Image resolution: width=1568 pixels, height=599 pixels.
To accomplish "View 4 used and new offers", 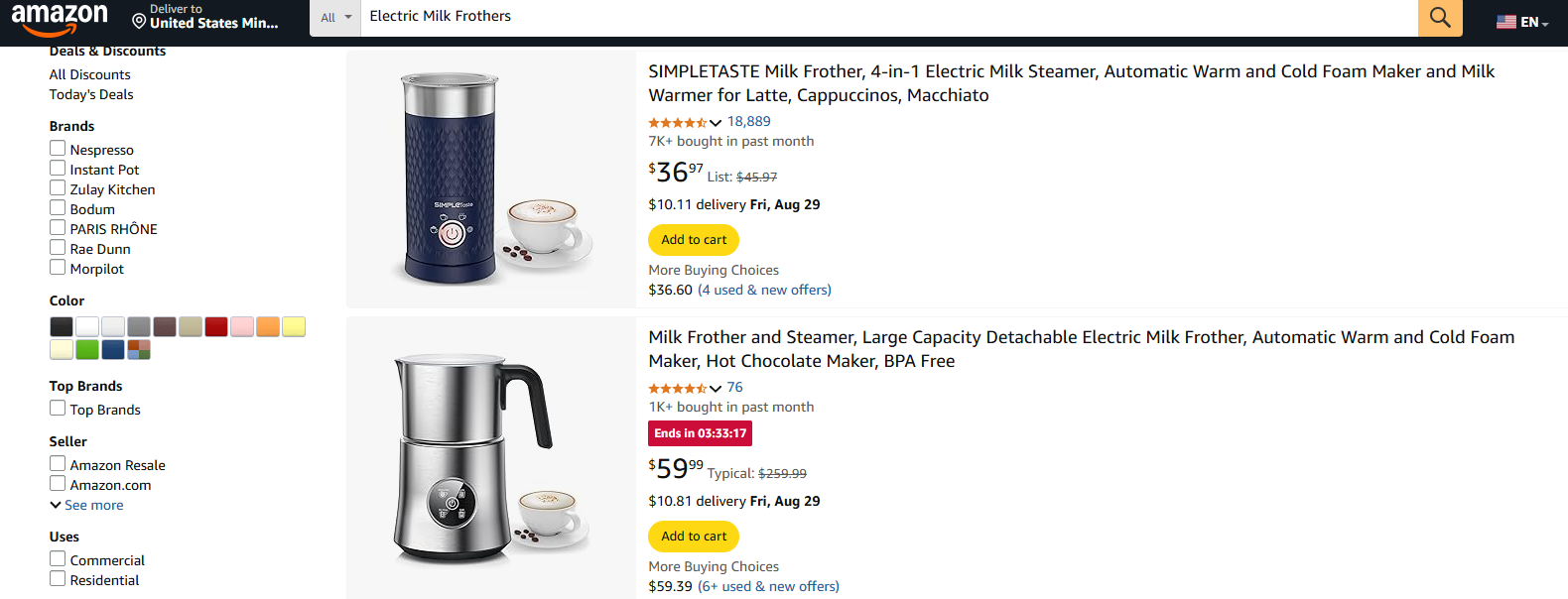I will [x=764, y=289].
